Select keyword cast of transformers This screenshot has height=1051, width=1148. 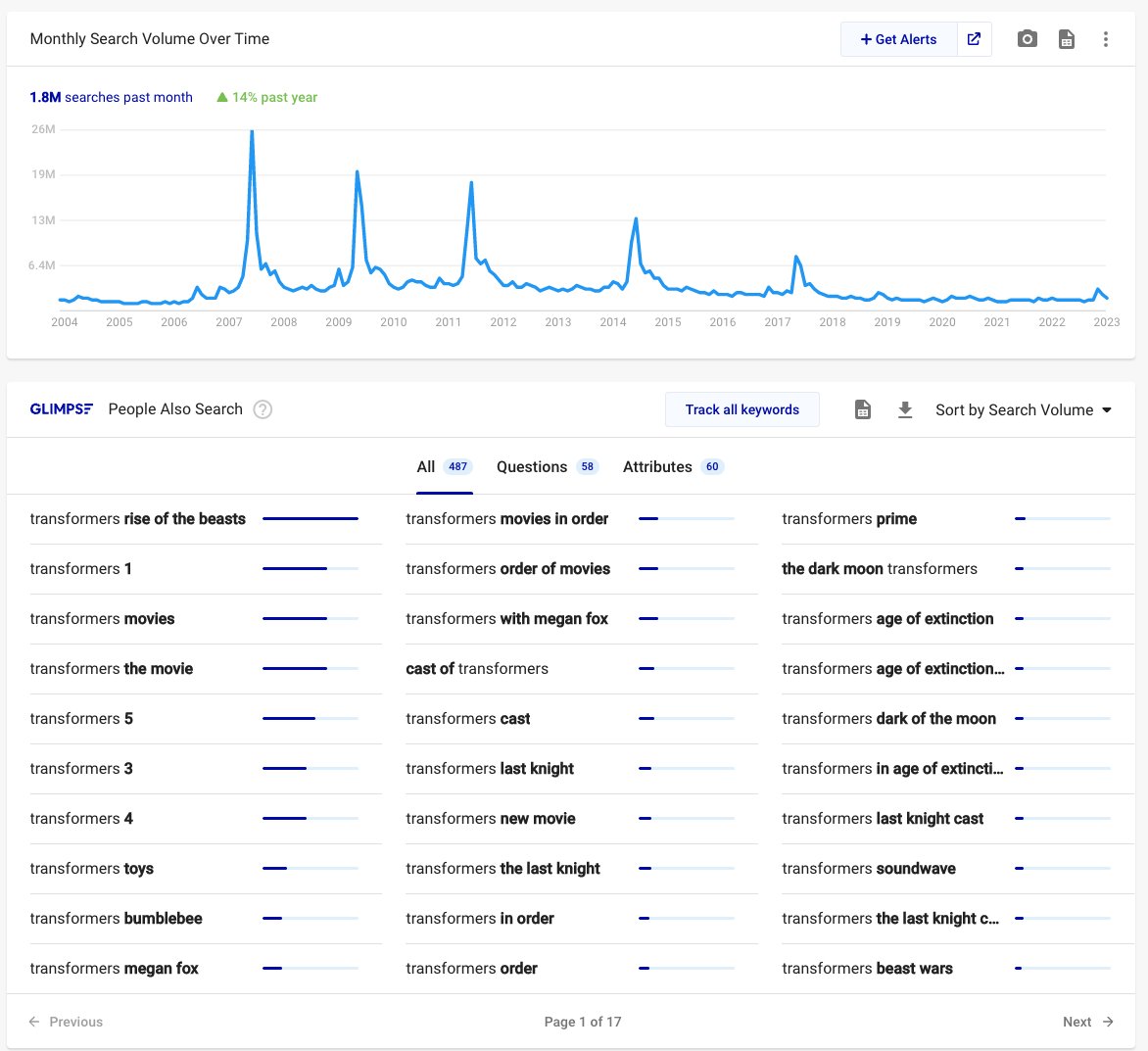[477, 668]
